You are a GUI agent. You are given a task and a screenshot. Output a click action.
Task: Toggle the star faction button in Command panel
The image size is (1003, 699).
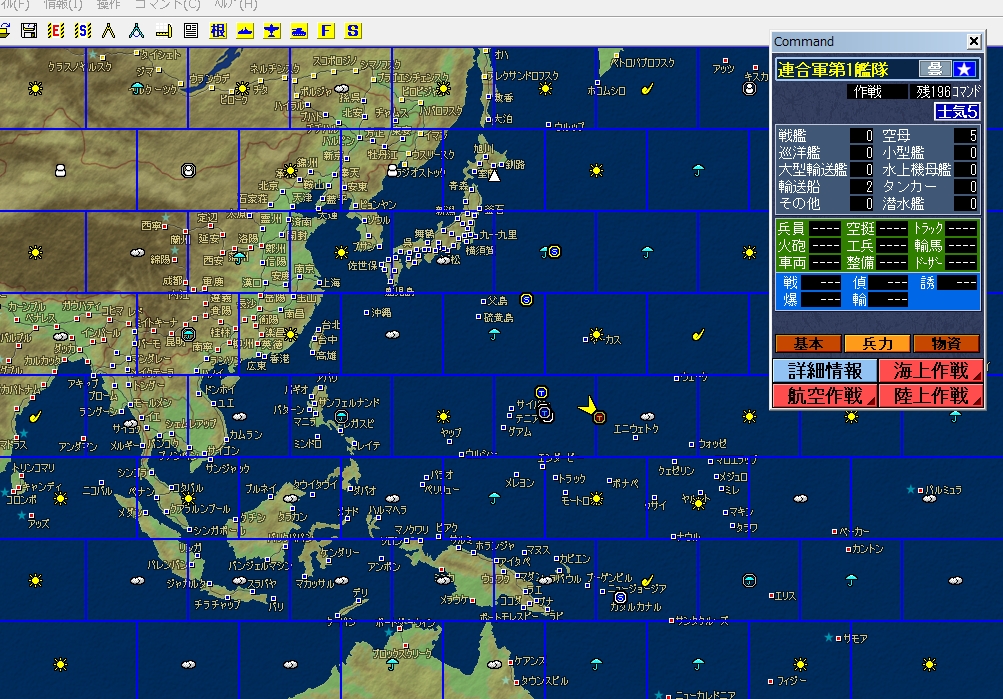pos(965,69)
